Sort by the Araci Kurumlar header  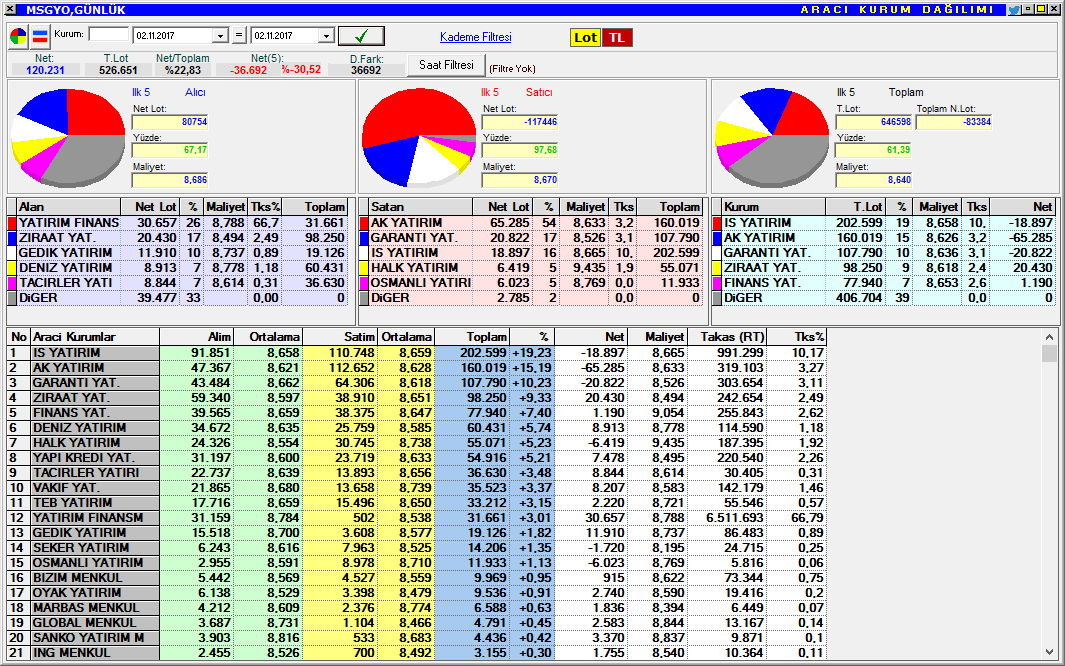pyautogui.click(x=95, y=337)
